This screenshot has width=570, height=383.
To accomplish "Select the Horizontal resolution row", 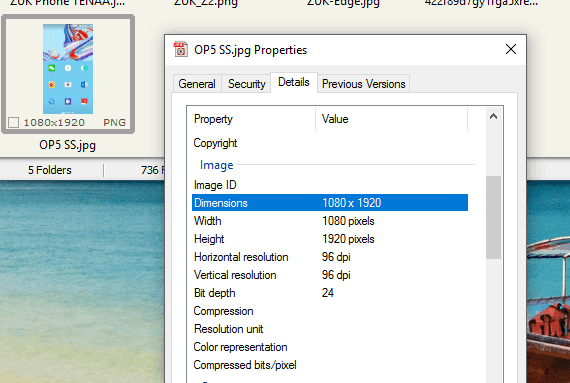I will 330,257.
